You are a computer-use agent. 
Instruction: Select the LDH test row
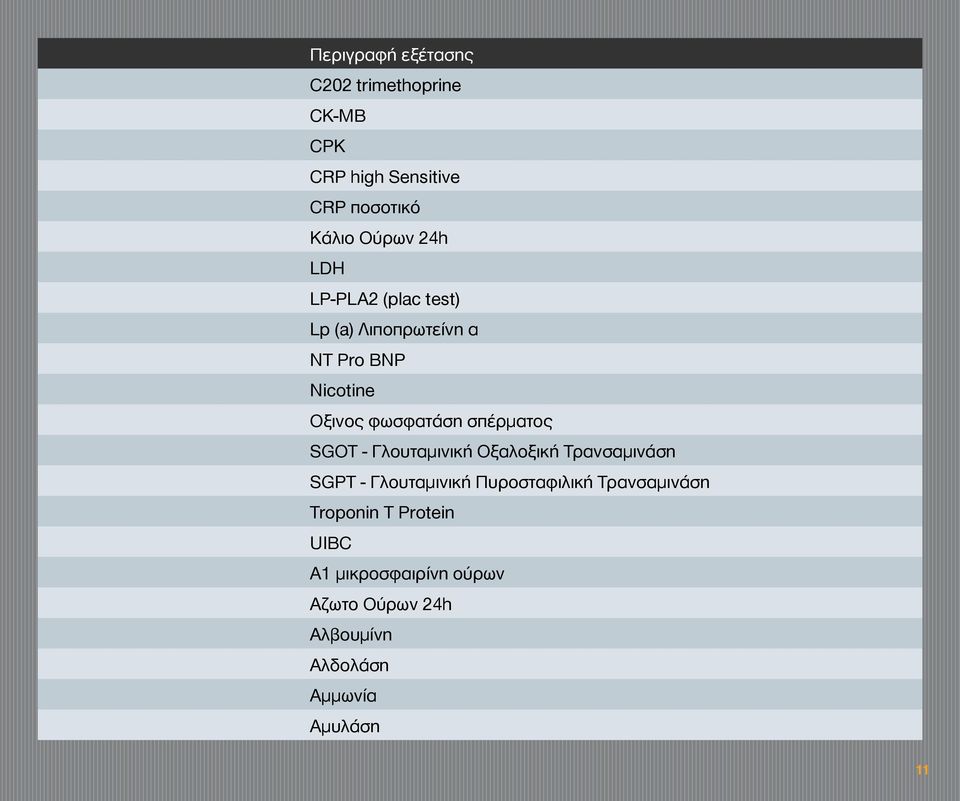click(x=480, y=267)
